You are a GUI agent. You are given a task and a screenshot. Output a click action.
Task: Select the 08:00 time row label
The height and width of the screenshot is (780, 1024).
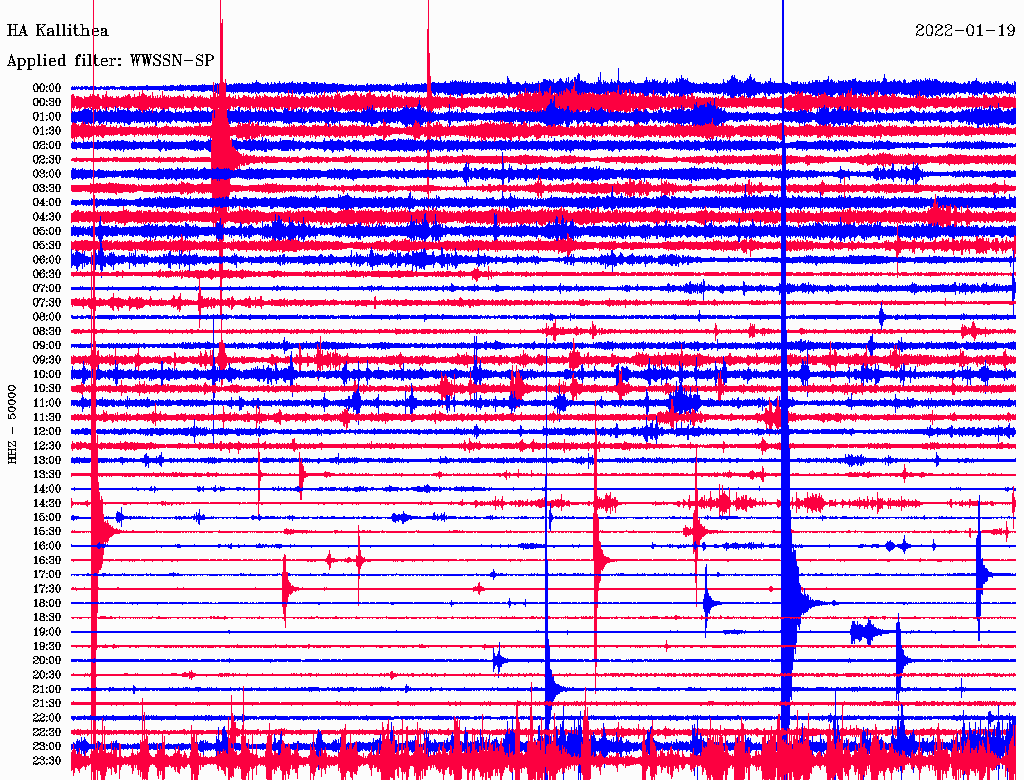pyautogui.click(x=47, y=317)
